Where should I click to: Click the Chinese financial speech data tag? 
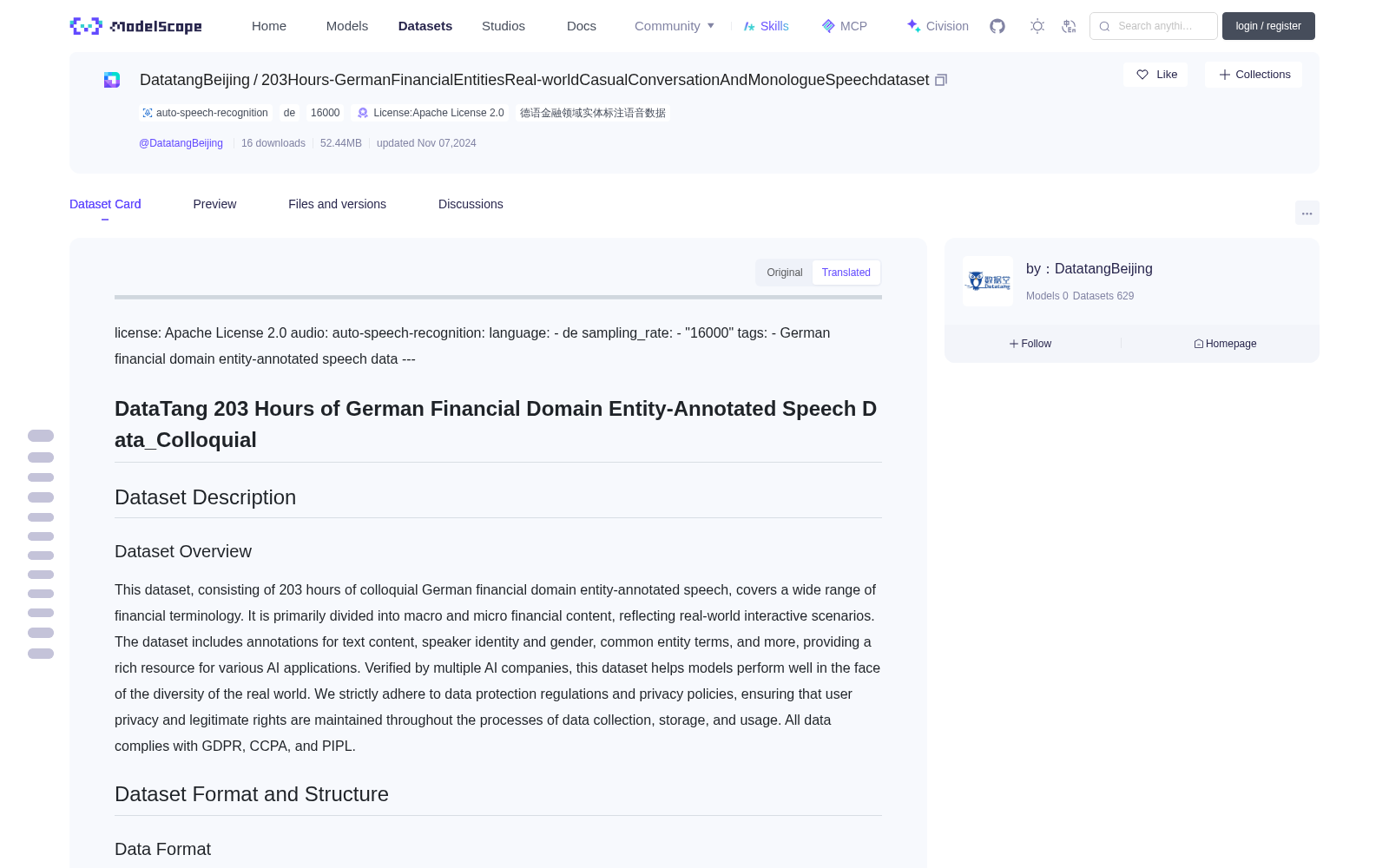click(x=593, y=113)
